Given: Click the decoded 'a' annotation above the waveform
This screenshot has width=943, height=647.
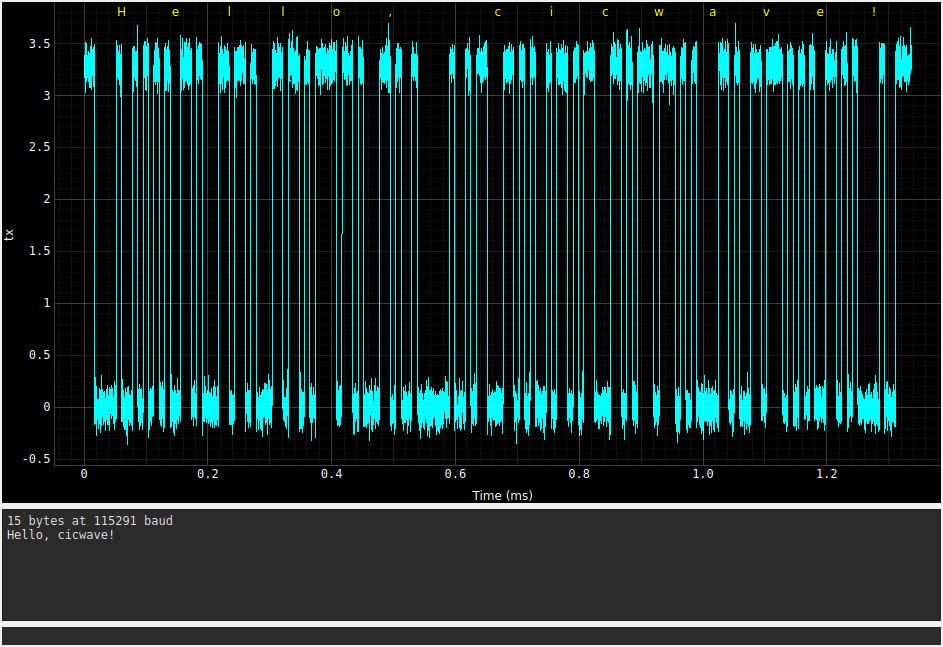Looking at the screenshot, I should tap(712, 12).
